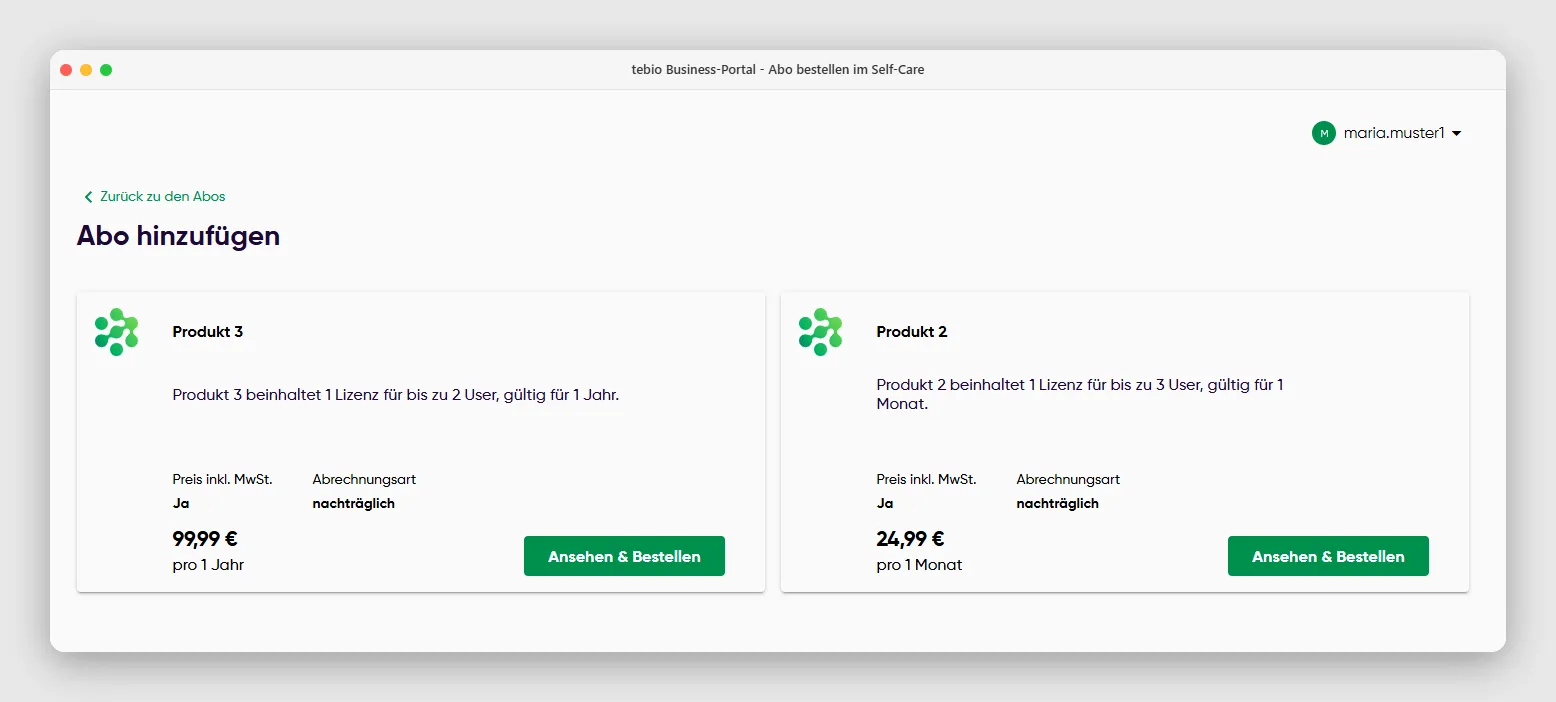Click Ja value in Produkt 3 card
1556x702 pixels.
[181, 504]
